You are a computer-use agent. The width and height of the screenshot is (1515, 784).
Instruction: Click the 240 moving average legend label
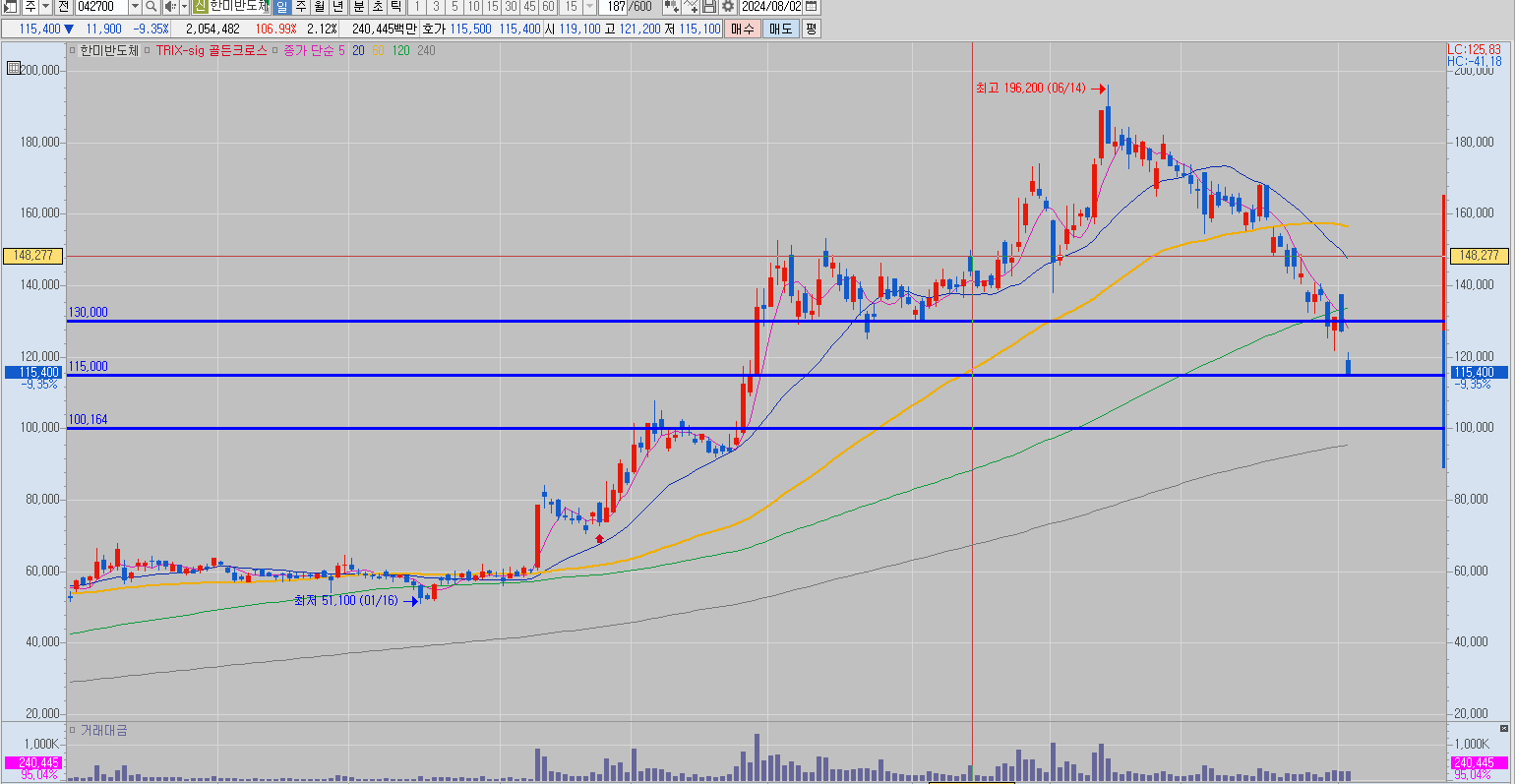[426, 50]
